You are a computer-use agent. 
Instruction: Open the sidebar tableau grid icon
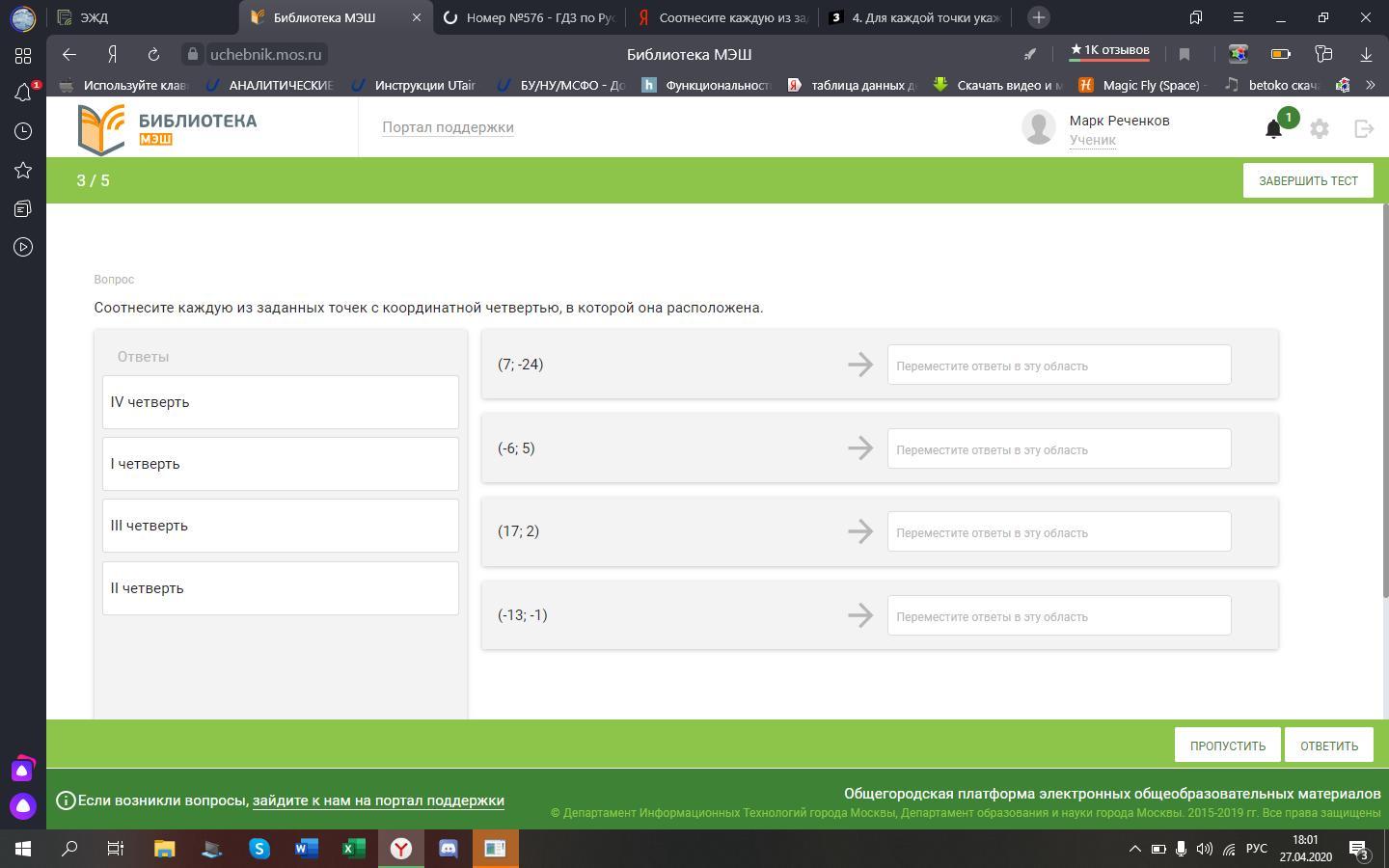pos(23,56)
